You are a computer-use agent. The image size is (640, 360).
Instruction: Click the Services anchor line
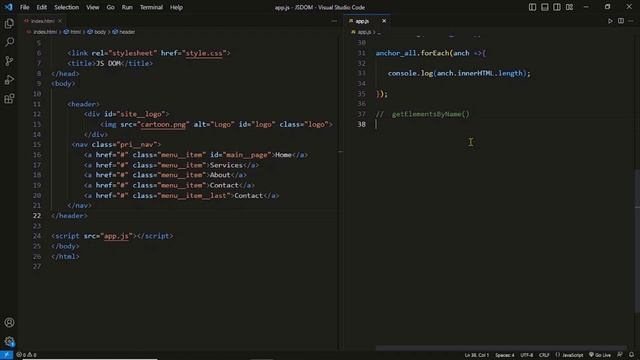(x=171, y=165)
